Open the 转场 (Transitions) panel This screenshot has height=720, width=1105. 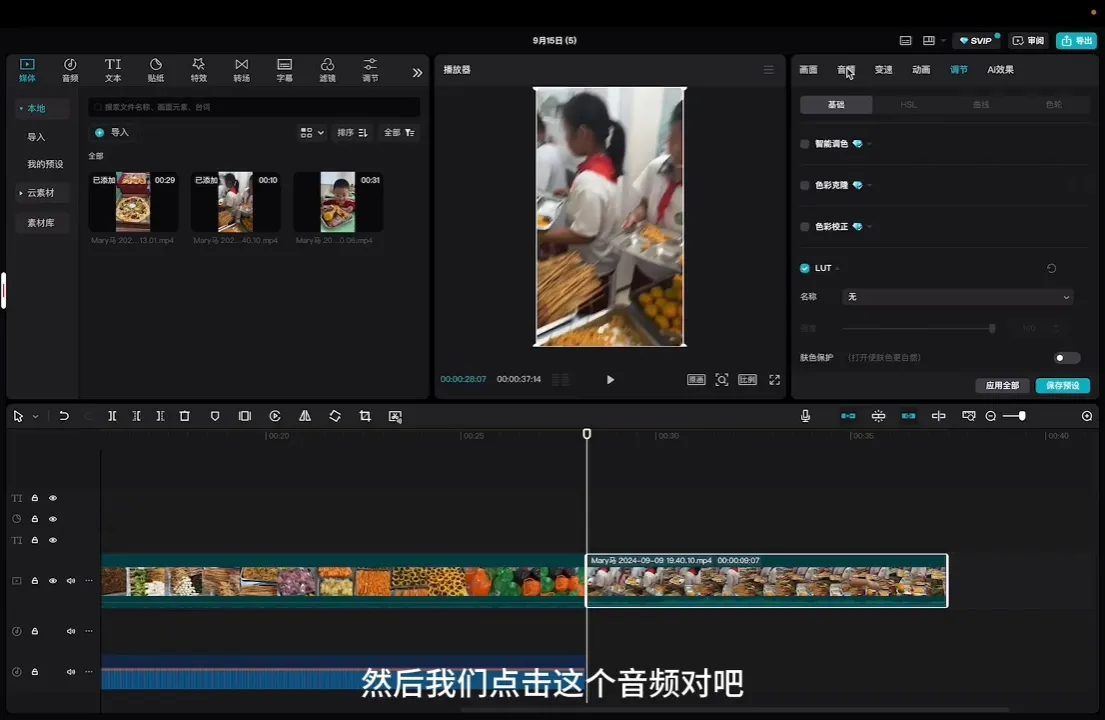click(241, 68)
